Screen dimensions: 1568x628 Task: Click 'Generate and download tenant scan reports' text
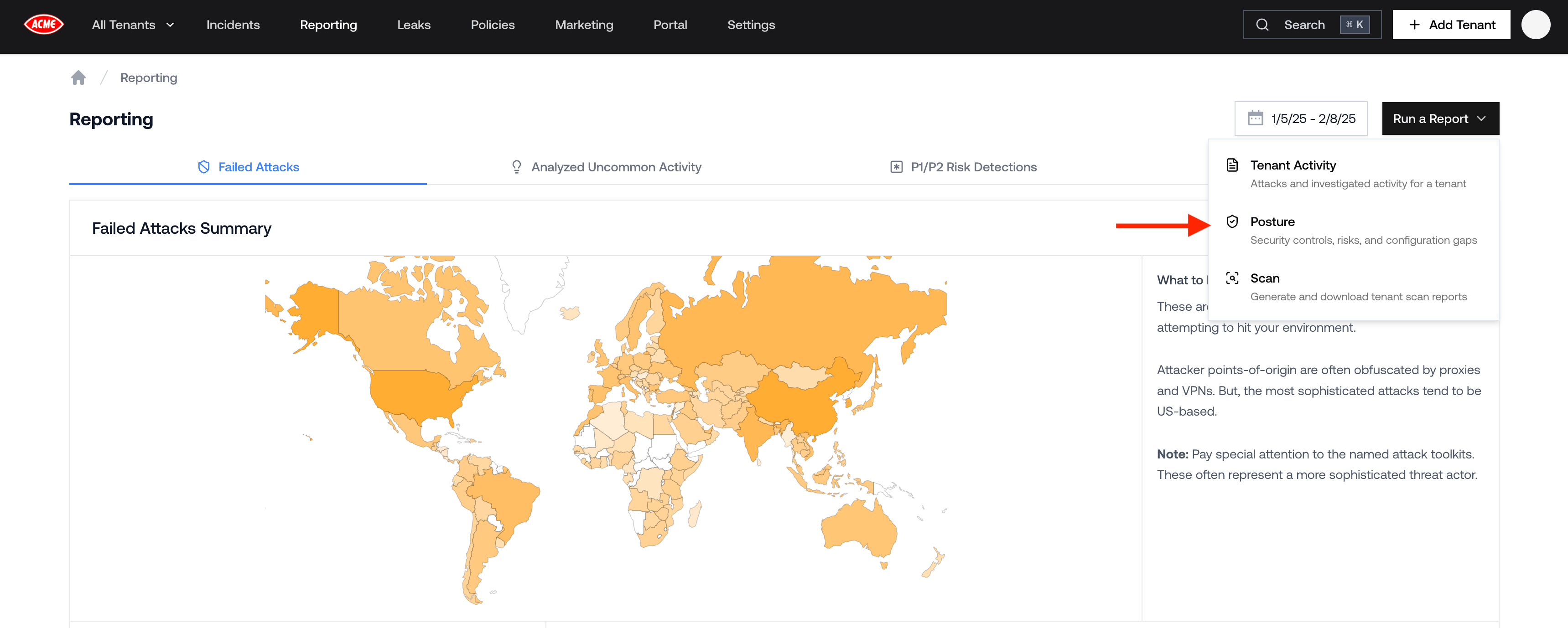(1359, 297)
